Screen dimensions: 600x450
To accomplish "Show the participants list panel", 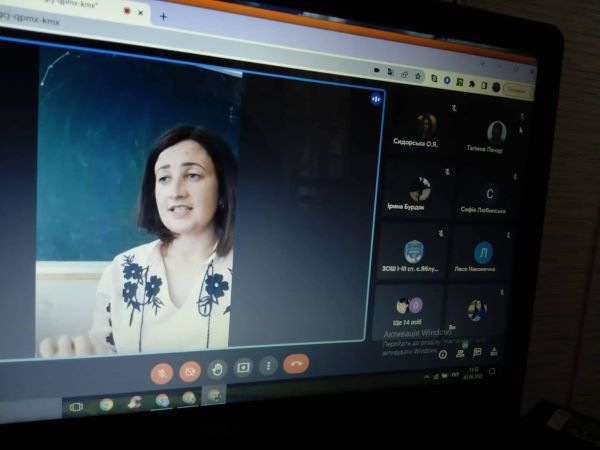I will click(460, 354).
